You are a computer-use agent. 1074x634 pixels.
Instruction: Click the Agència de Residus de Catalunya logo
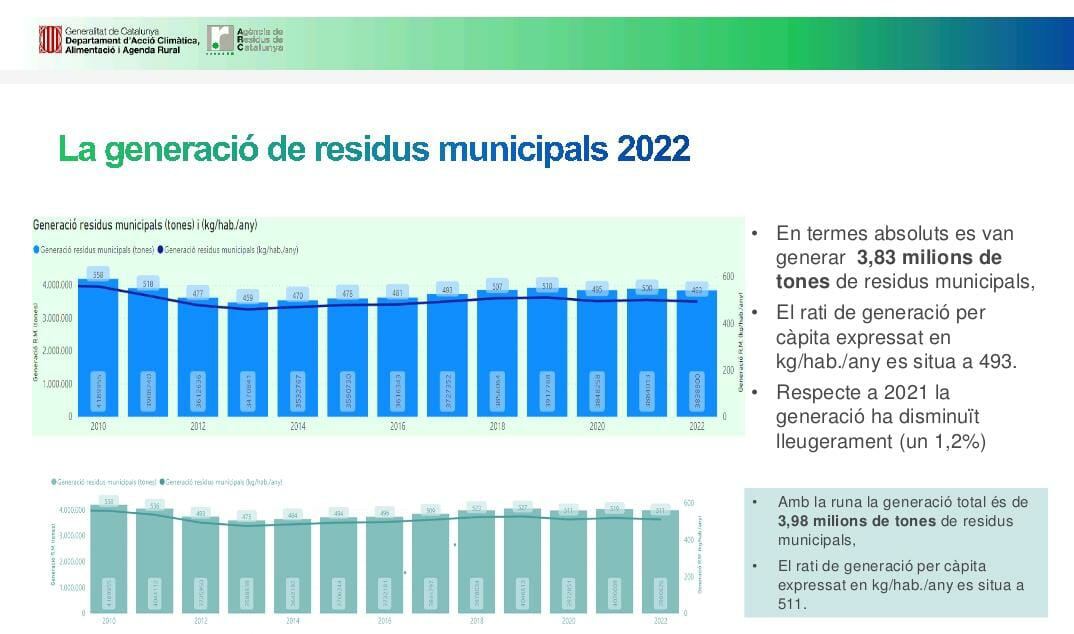click(220, 39)
